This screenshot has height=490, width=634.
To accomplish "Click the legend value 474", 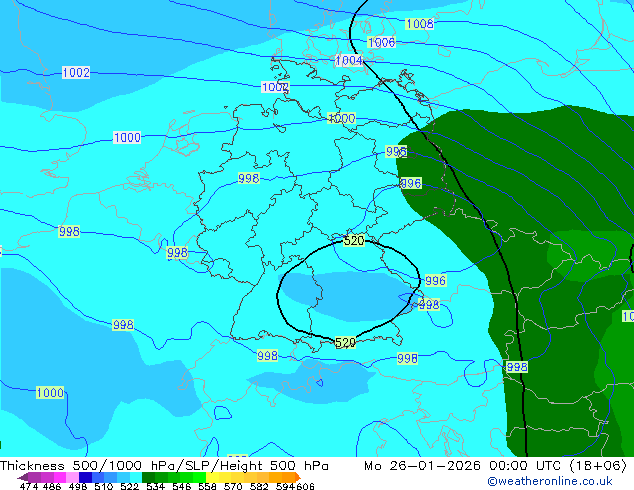I will pyautogui.click(x=29, y=486).
